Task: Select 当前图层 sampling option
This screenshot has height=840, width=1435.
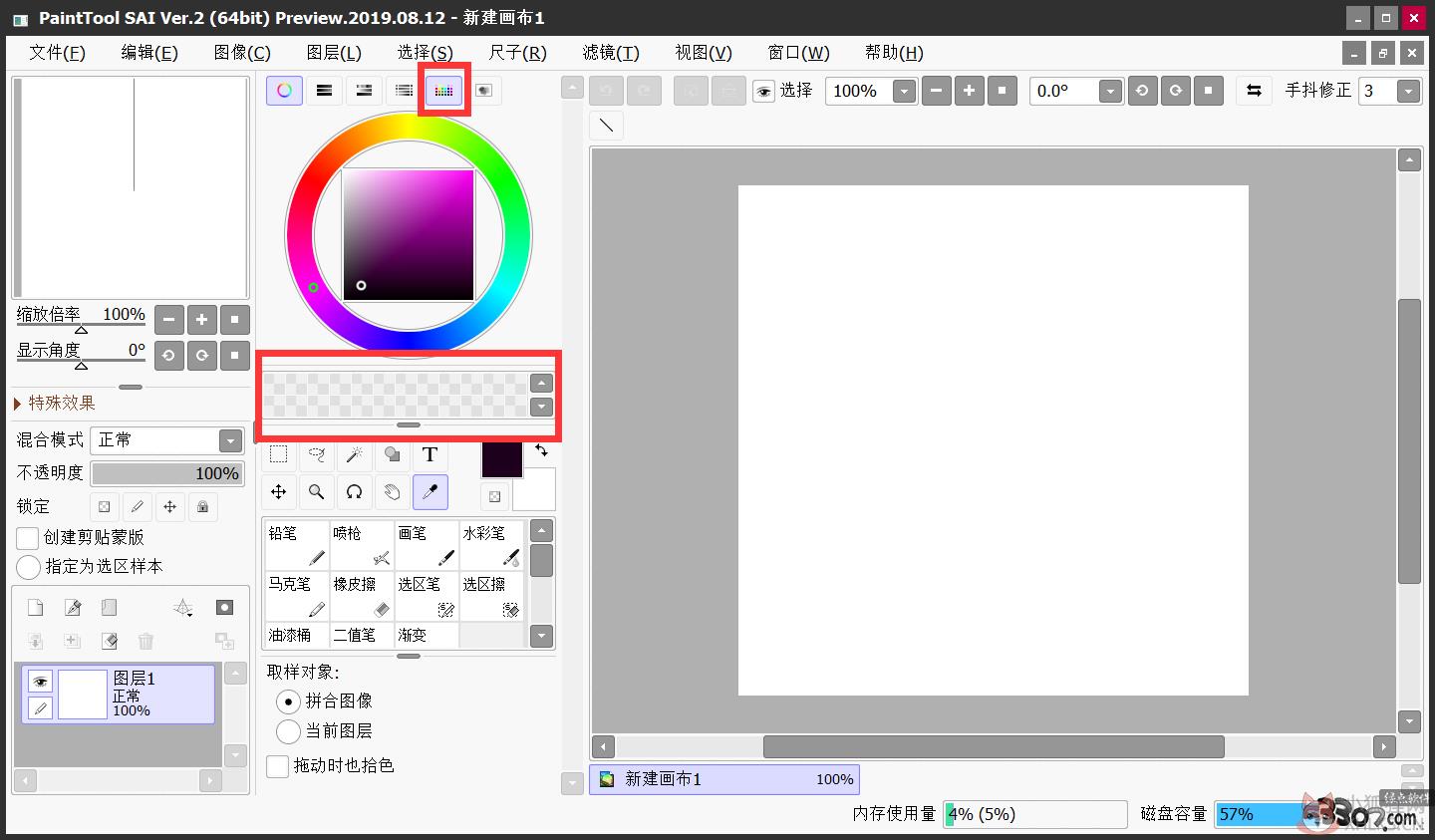Action: (x=288, y=731)
